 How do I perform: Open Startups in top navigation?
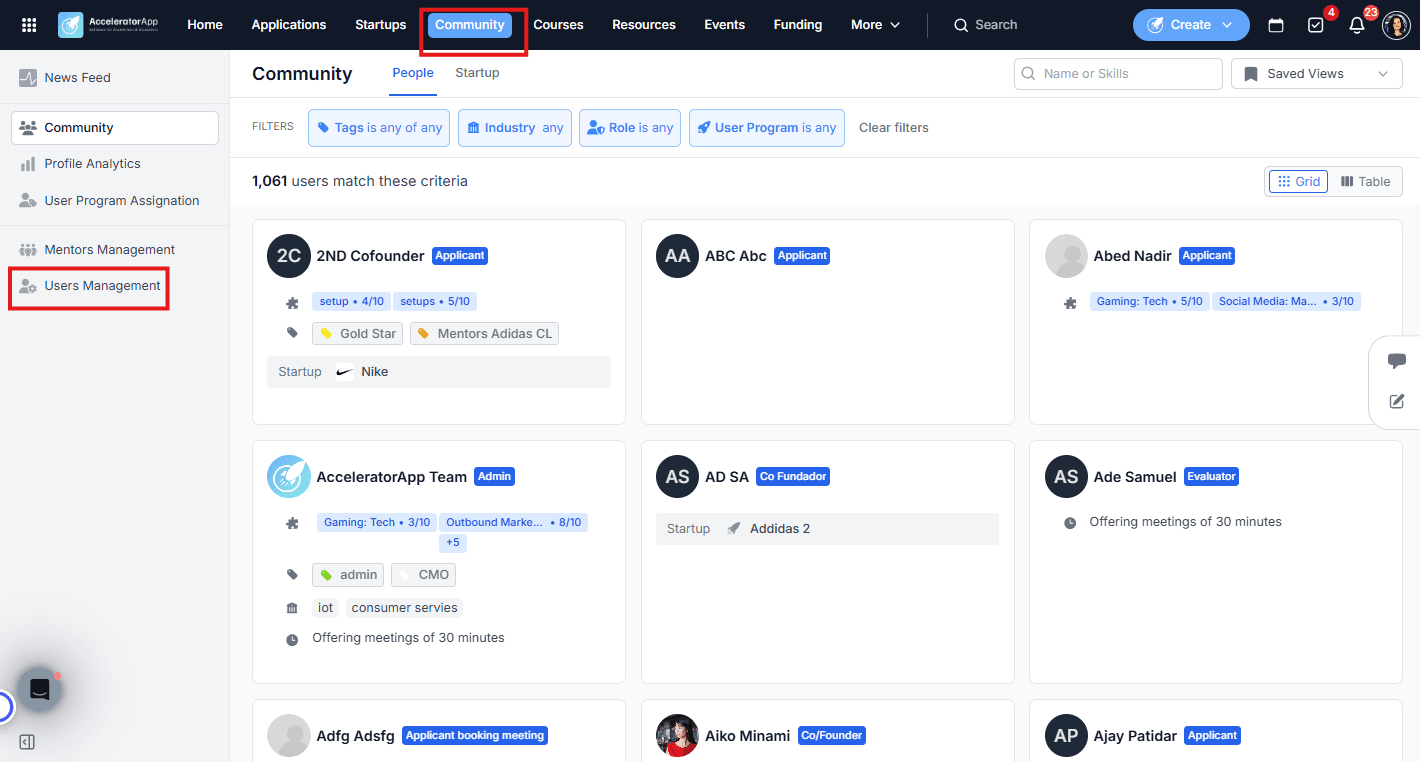click(x=381, y=25)
